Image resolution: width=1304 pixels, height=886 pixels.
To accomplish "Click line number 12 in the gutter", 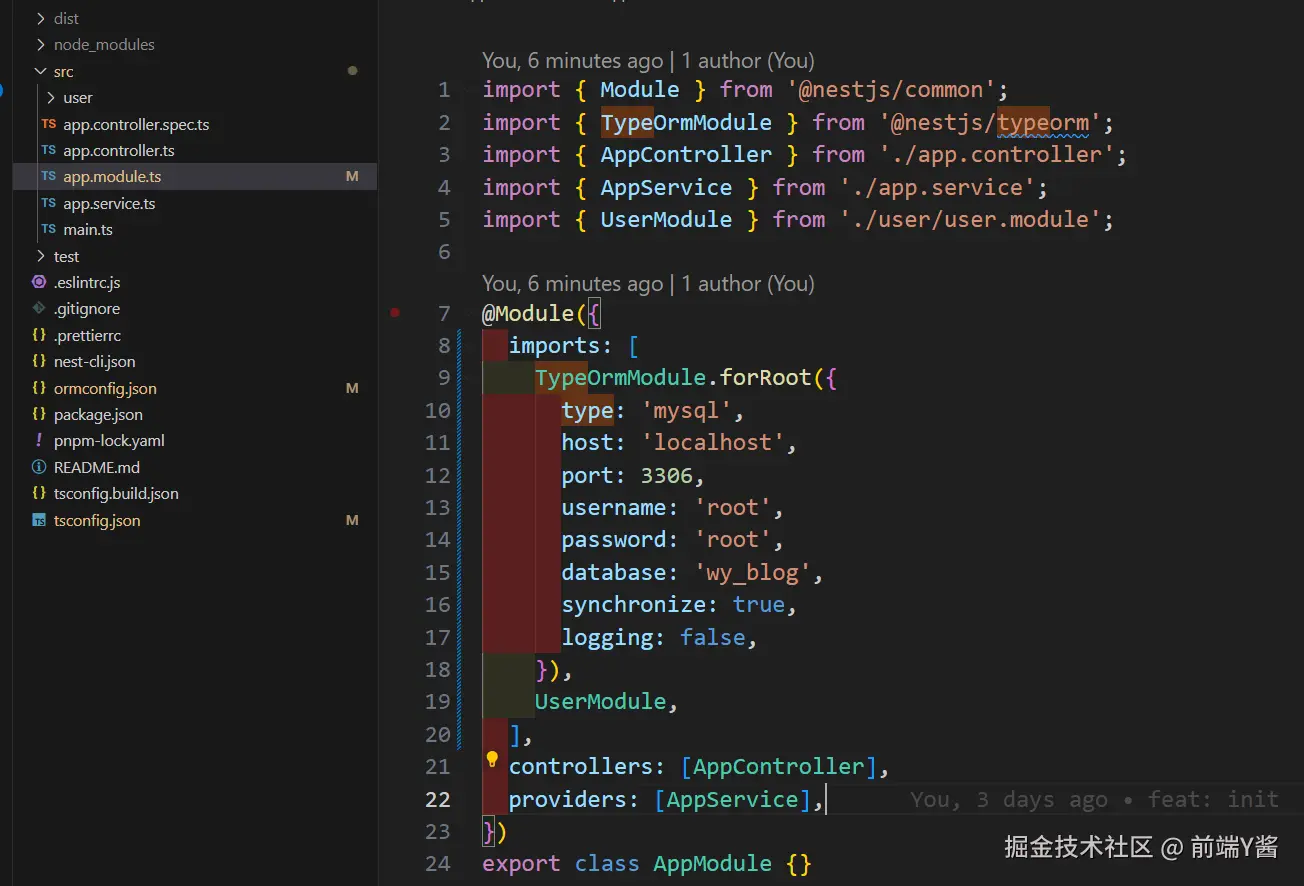I will pos(438,475).
